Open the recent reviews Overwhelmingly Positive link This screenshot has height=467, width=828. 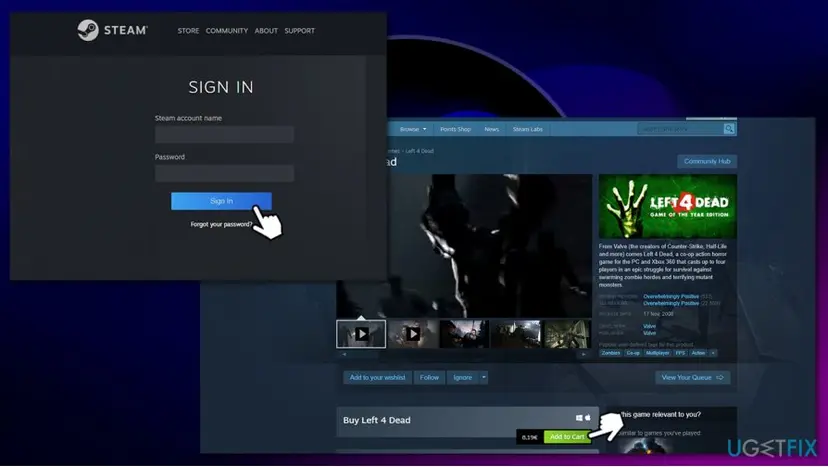(x=671, y=296)
